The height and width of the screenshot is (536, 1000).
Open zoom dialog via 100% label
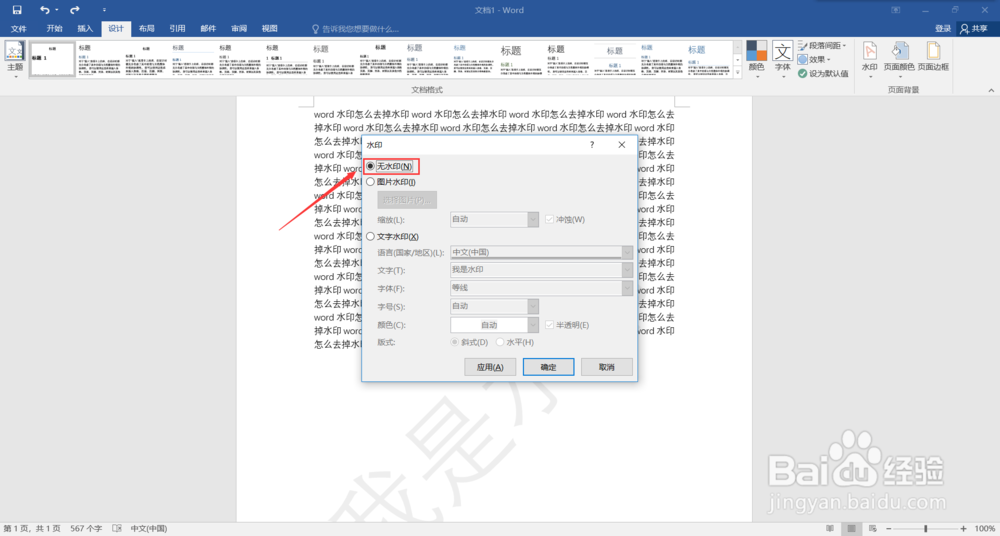985,529
